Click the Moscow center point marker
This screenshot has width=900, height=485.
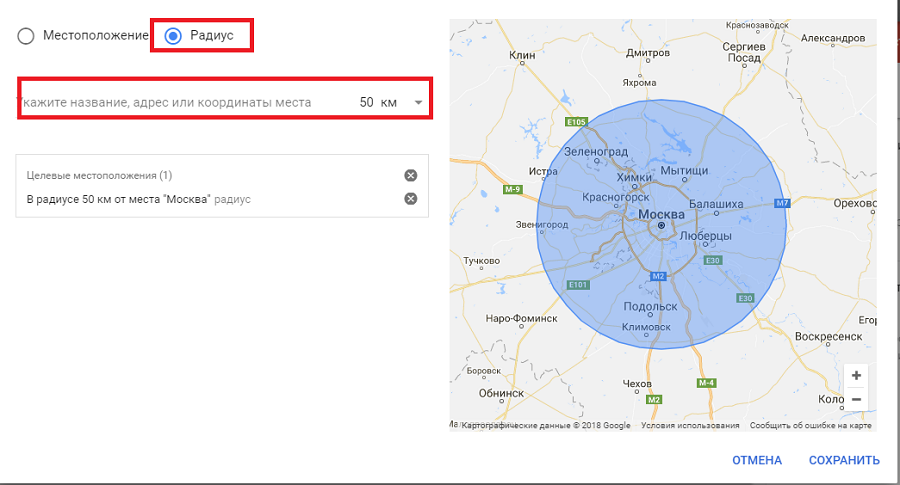point(661,227)
